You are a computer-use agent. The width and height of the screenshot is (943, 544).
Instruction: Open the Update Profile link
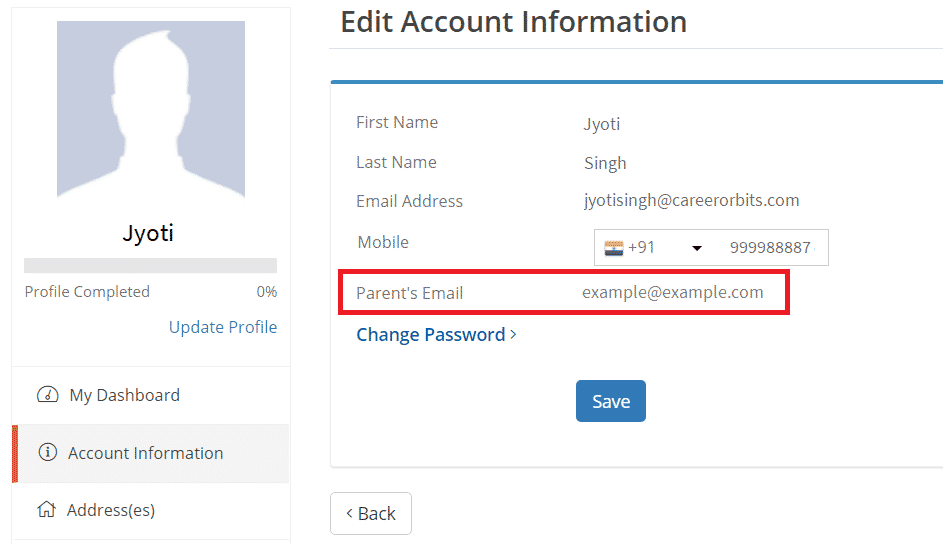click(223, 327)
